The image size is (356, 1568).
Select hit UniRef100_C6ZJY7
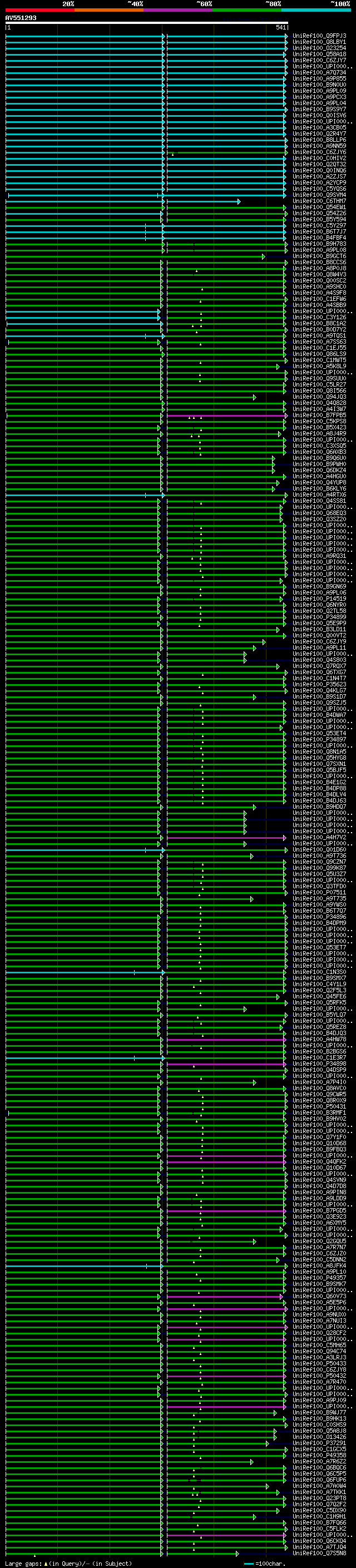click(x=319, y=60)
